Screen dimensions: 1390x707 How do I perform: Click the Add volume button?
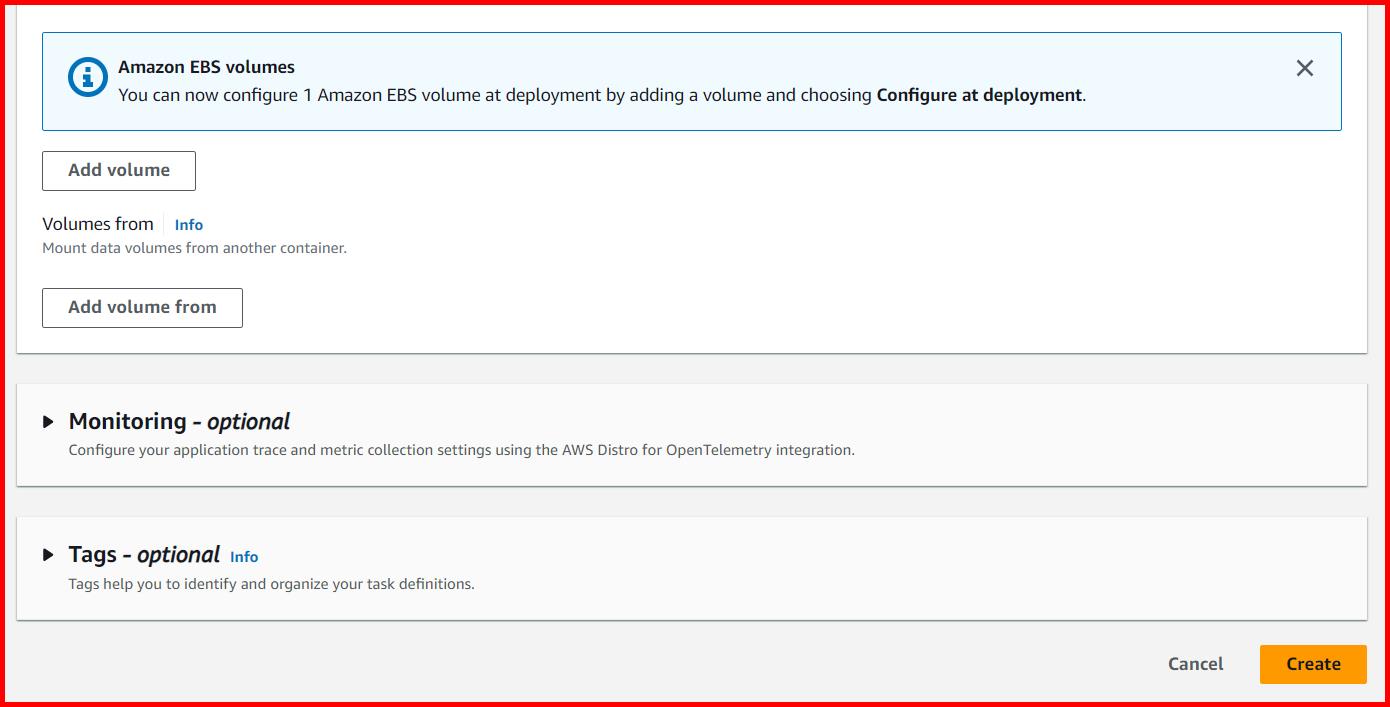(x=118, y=170)
